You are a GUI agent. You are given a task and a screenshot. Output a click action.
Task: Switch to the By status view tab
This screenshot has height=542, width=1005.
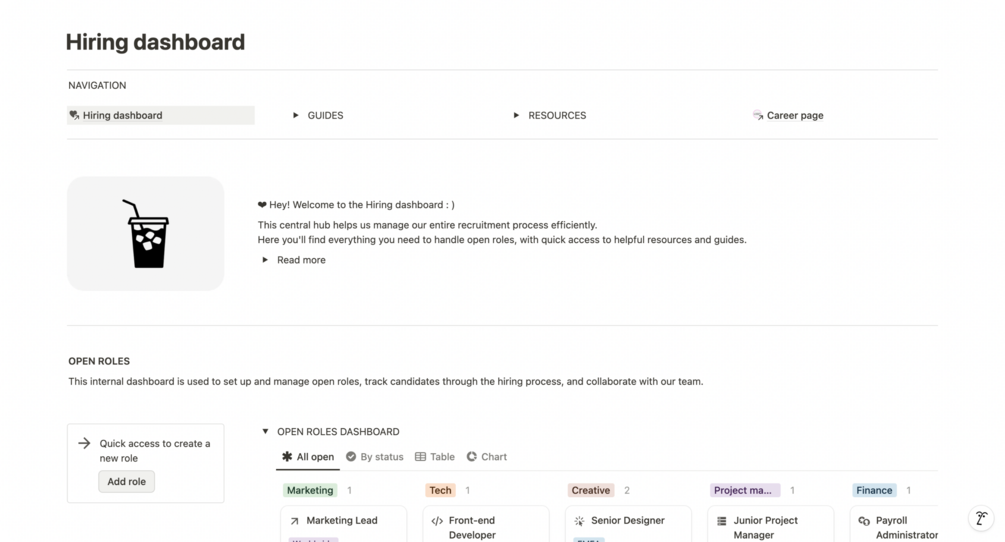[x=375, y=457]
